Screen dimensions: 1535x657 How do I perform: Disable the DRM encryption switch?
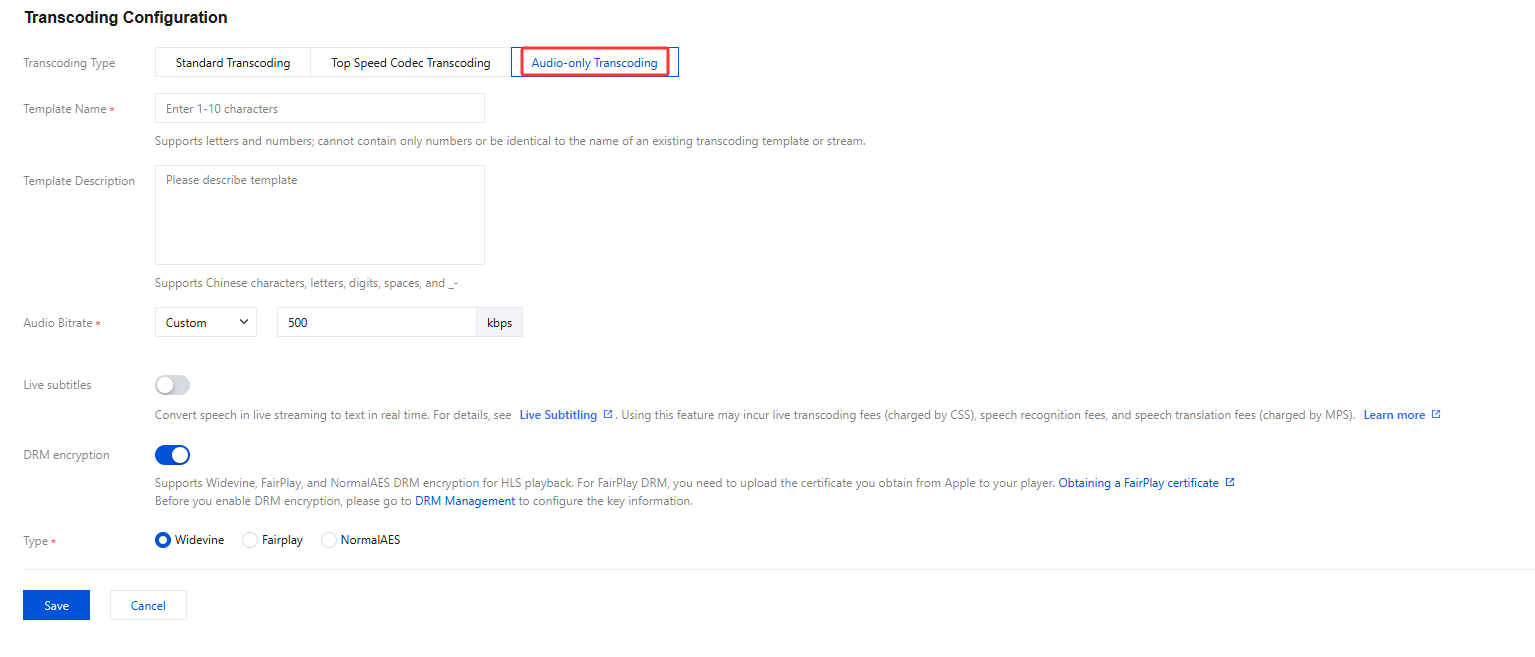coord(172,455)
